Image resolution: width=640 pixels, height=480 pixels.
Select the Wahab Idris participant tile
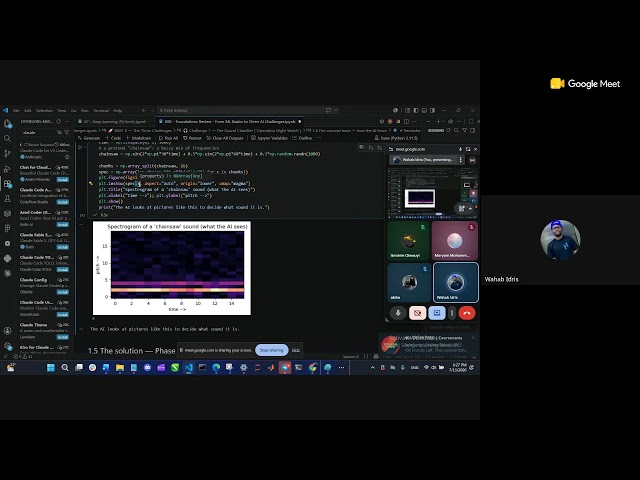456,282
